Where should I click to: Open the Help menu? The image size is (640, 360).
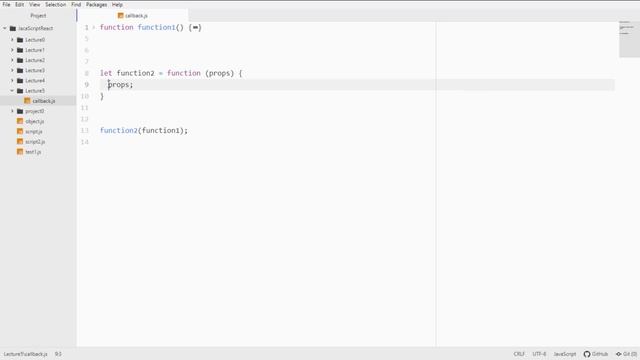(117, 4)
